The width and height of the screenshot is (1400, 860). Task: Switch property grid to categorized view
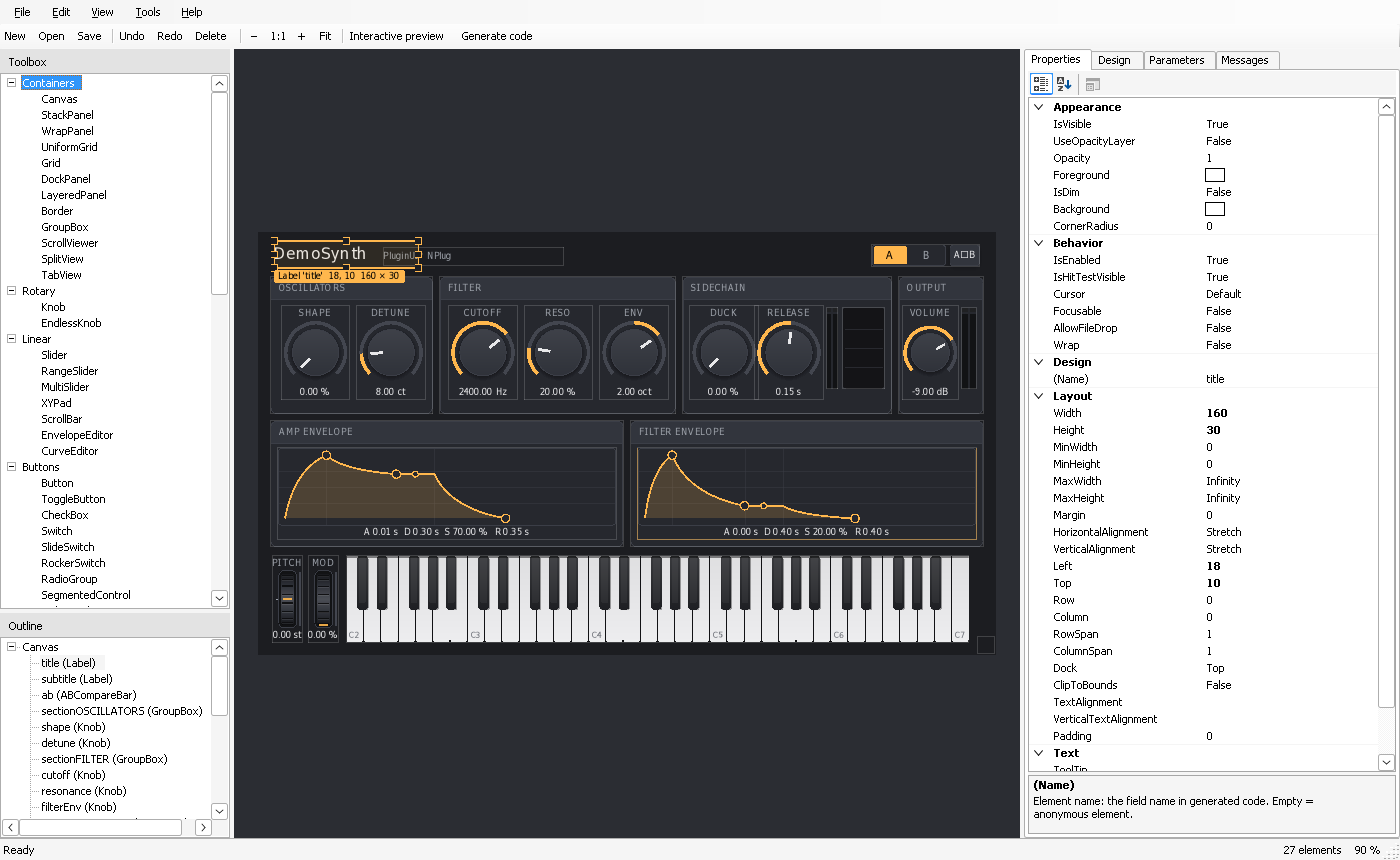[1041, 85]
